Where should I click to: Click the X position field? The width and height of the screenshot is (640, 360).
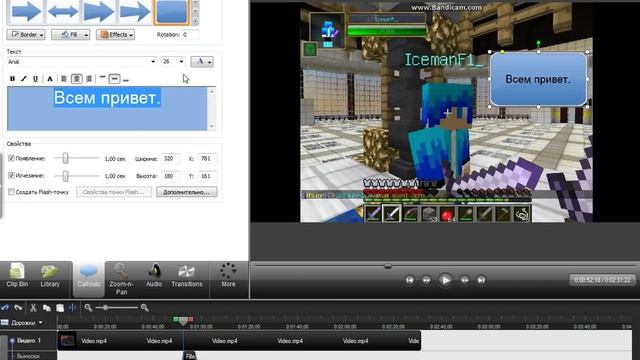pos(207,158)
